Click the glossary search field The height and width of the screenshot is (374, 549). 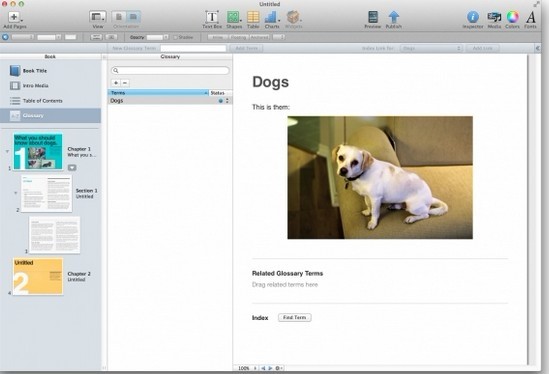[170, 71]
